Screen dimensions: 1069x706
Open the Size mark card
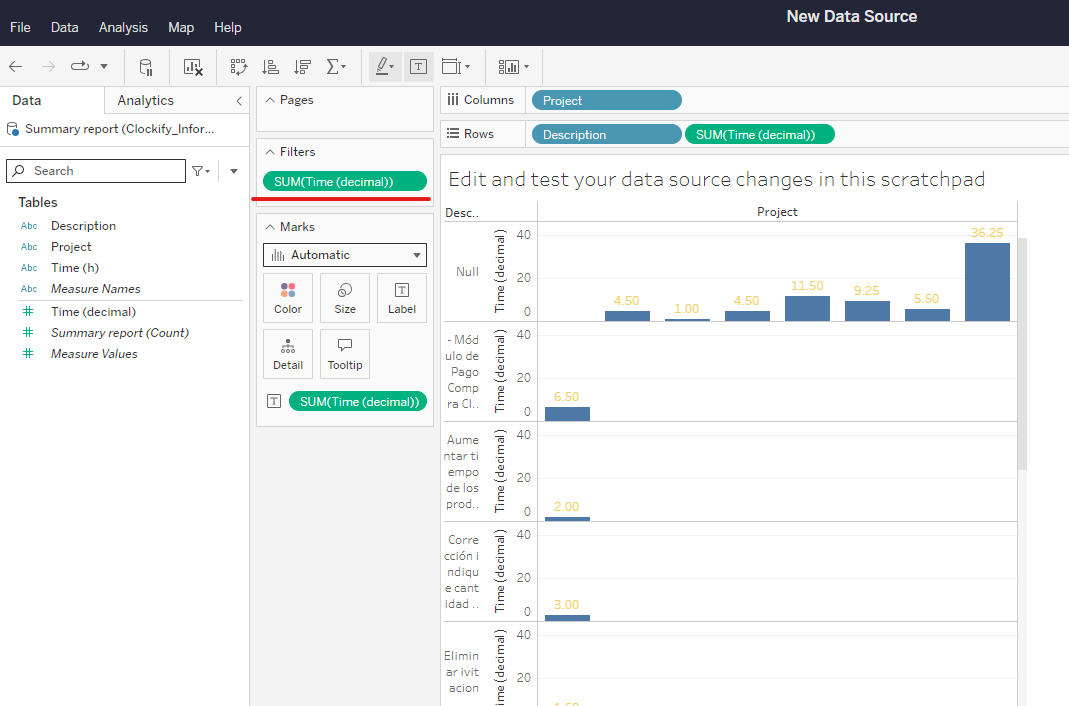coord(344,297)
